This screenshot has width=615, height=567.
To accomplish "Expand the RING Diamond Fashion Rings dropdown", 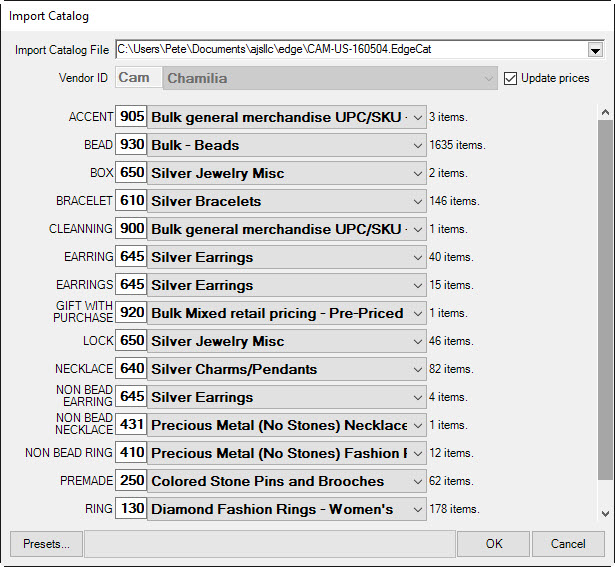I will 418,509.
